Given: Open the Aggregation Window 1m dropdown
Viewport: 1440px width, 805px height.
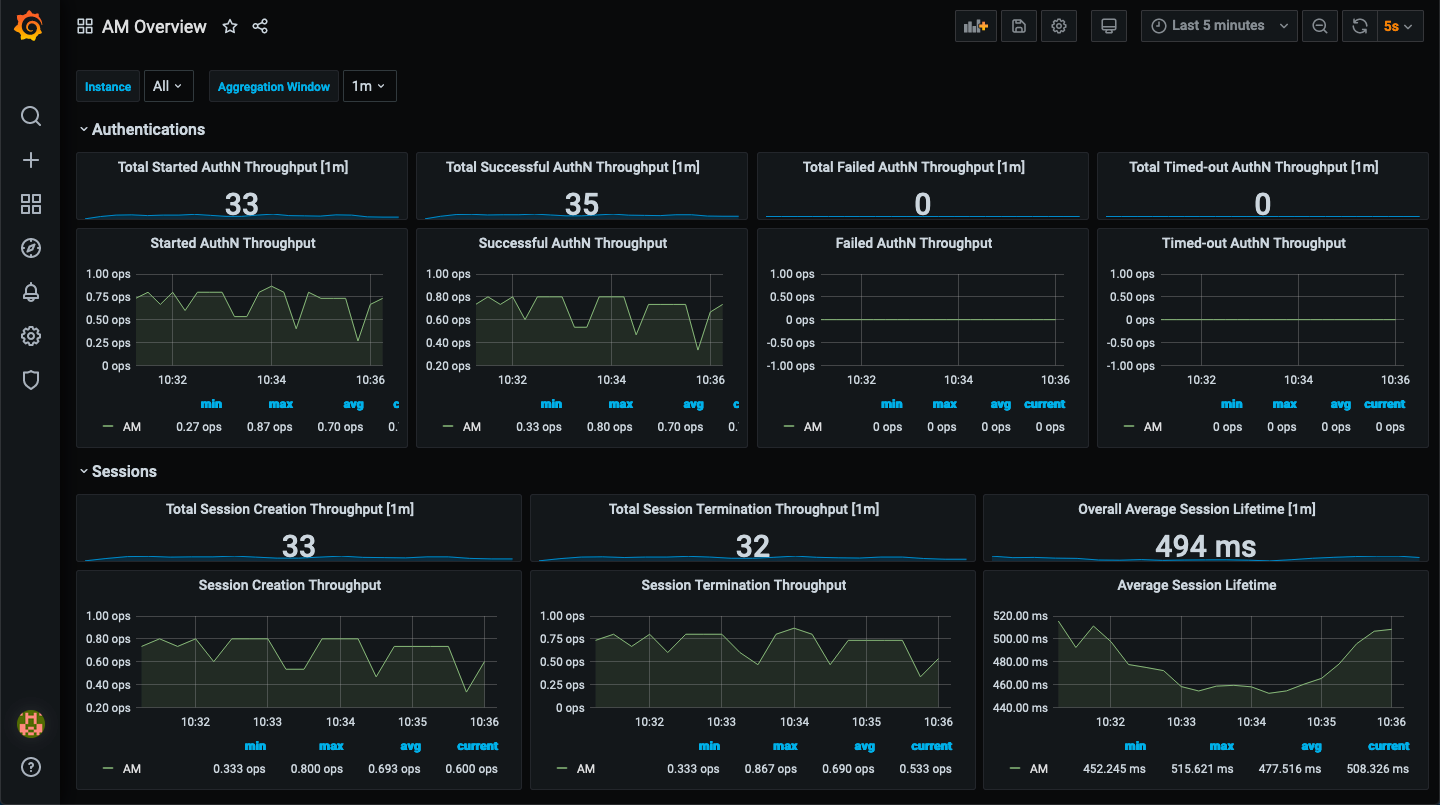Looking at the screenshot, I should click(369, 86).
